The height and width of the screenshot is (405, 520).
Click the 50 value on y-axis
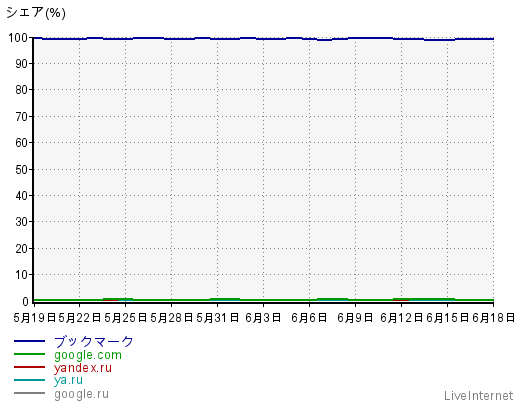pos(22,170)
